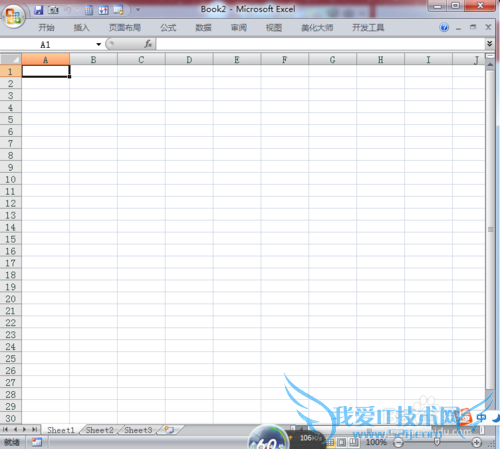Open the round Office Button menu
The width and height of the screenshot is (500, 449).
13,16
